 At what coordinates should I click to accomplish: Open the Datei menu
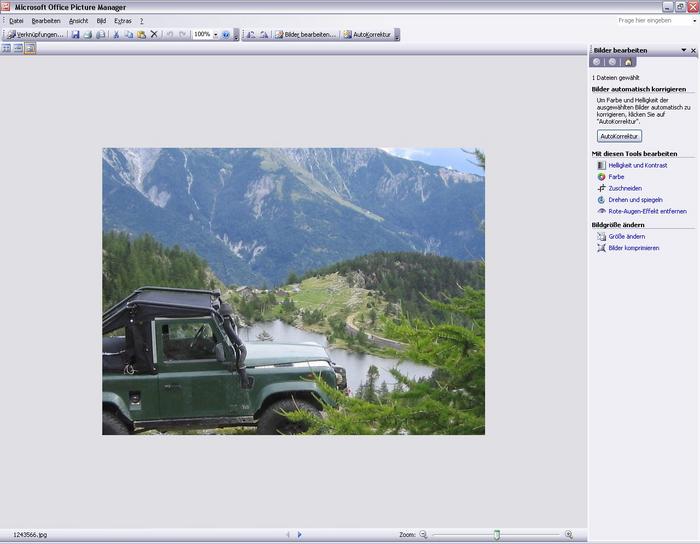[x=16, y=21]
